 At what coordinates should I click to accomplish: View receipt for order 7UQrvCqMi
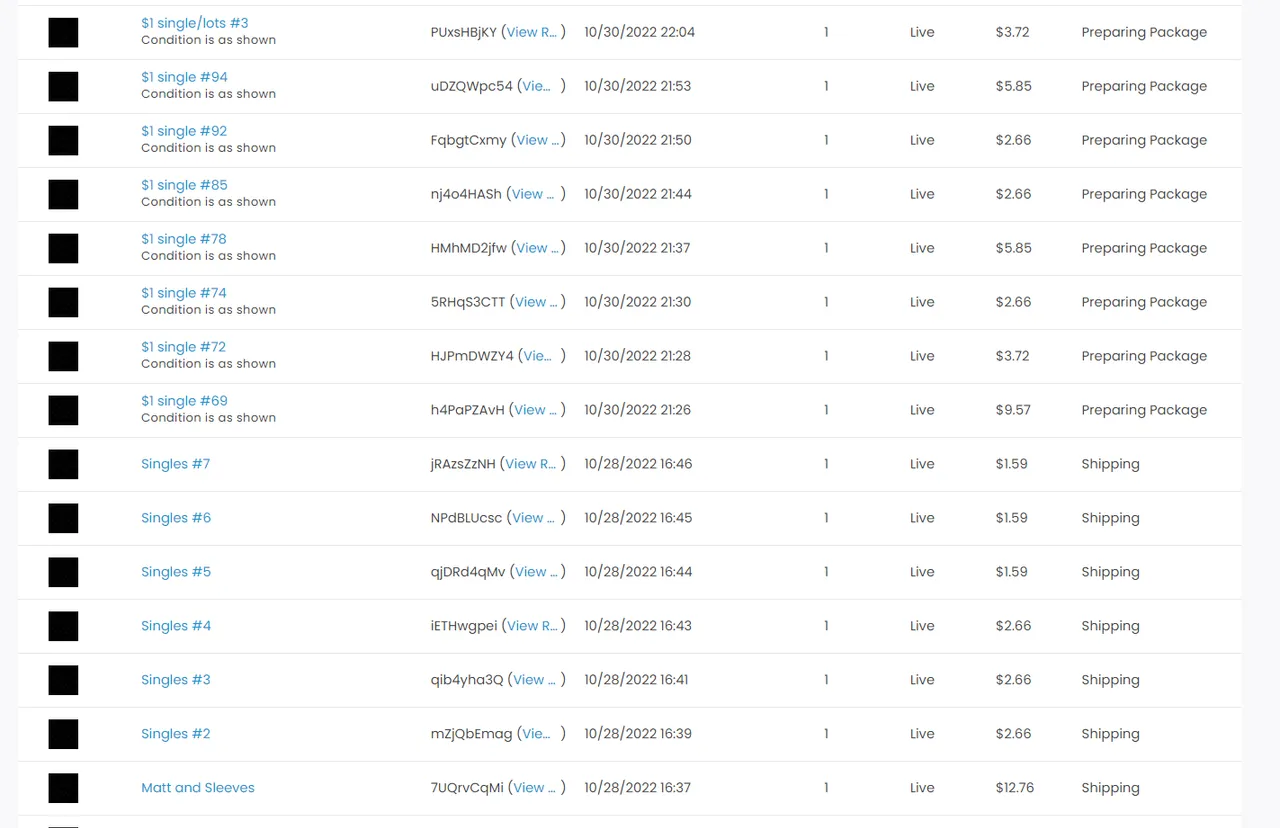point(533,788)
